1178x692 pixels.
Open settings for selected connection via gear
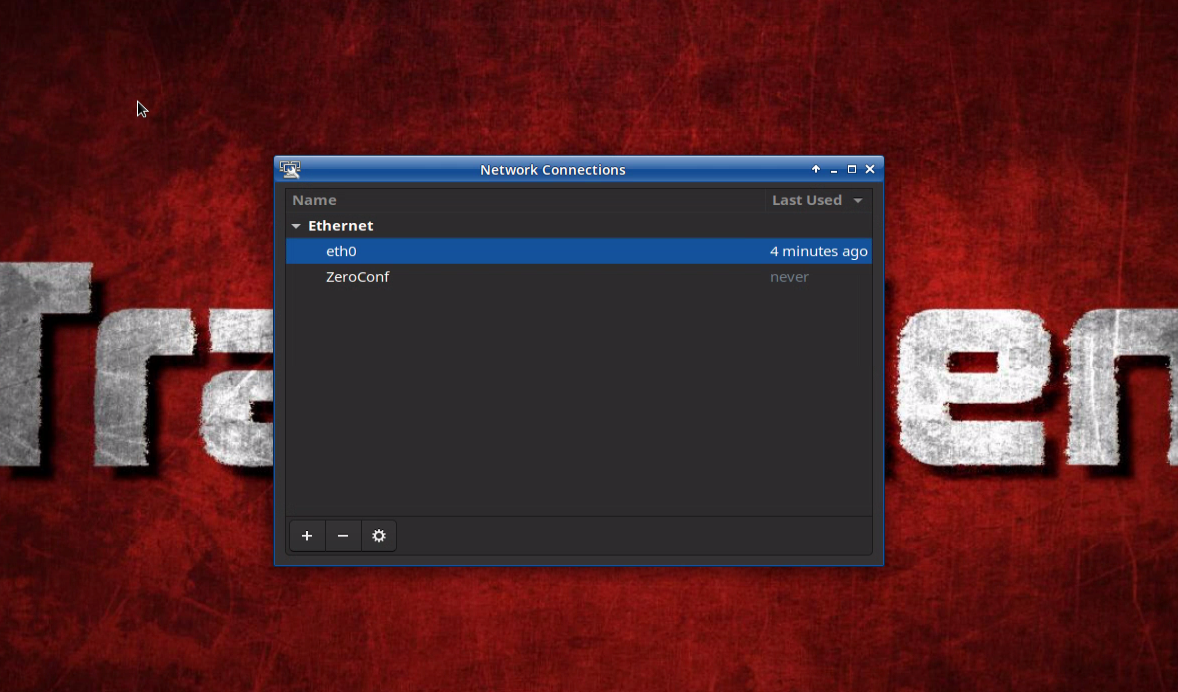click(379, 536)
